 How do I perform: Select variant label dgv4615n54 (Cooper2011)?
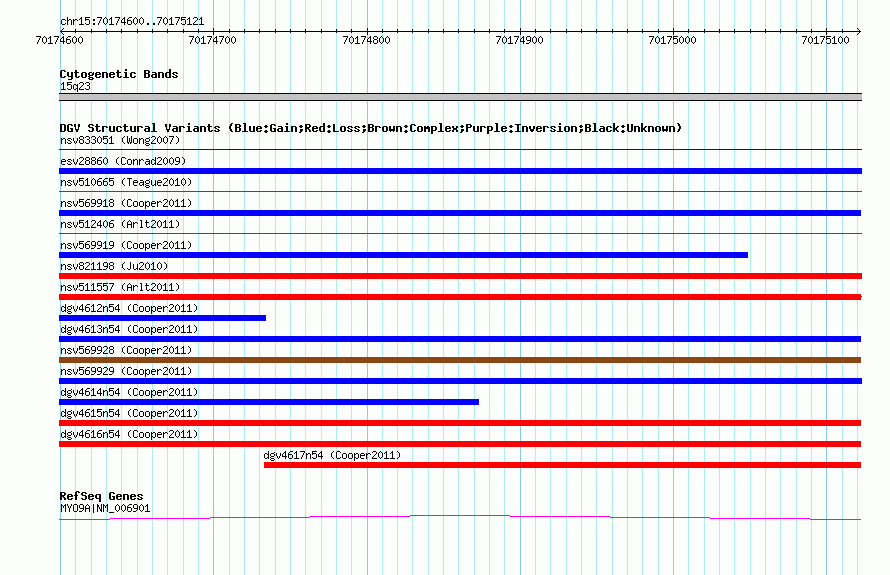[129, 413]
